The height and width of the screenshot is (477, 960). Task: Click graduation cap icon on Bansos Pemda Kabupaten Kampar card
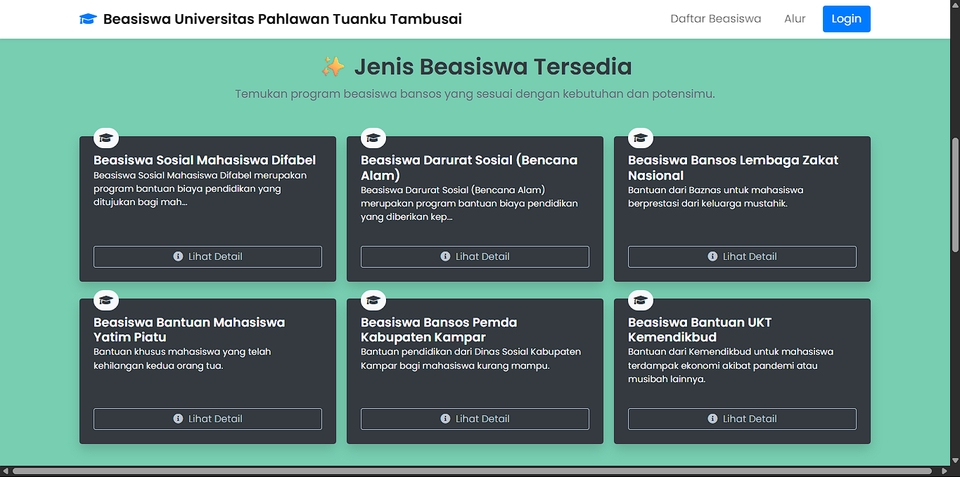373,300
